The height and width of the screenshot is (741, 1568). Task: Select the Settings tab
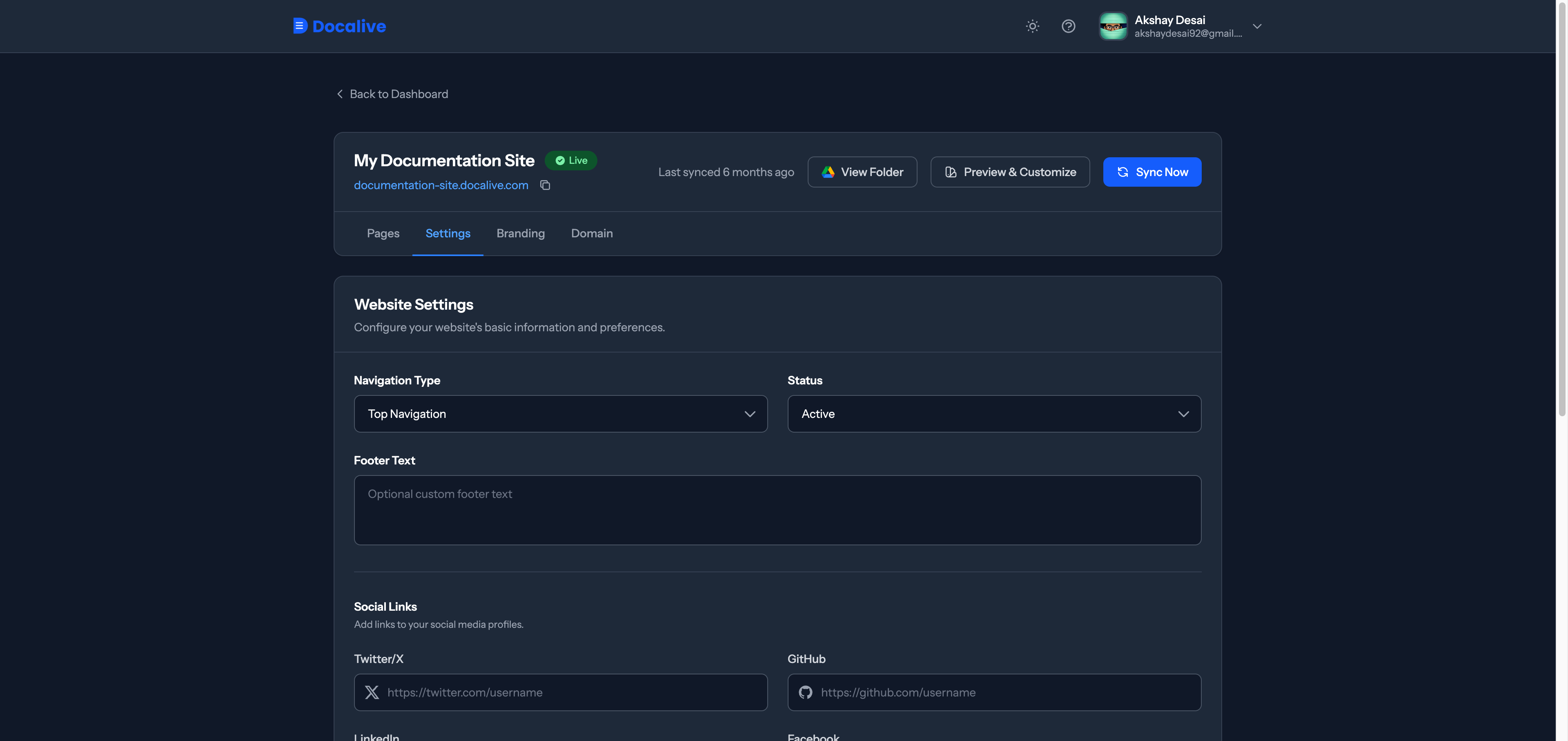point(448,233)
